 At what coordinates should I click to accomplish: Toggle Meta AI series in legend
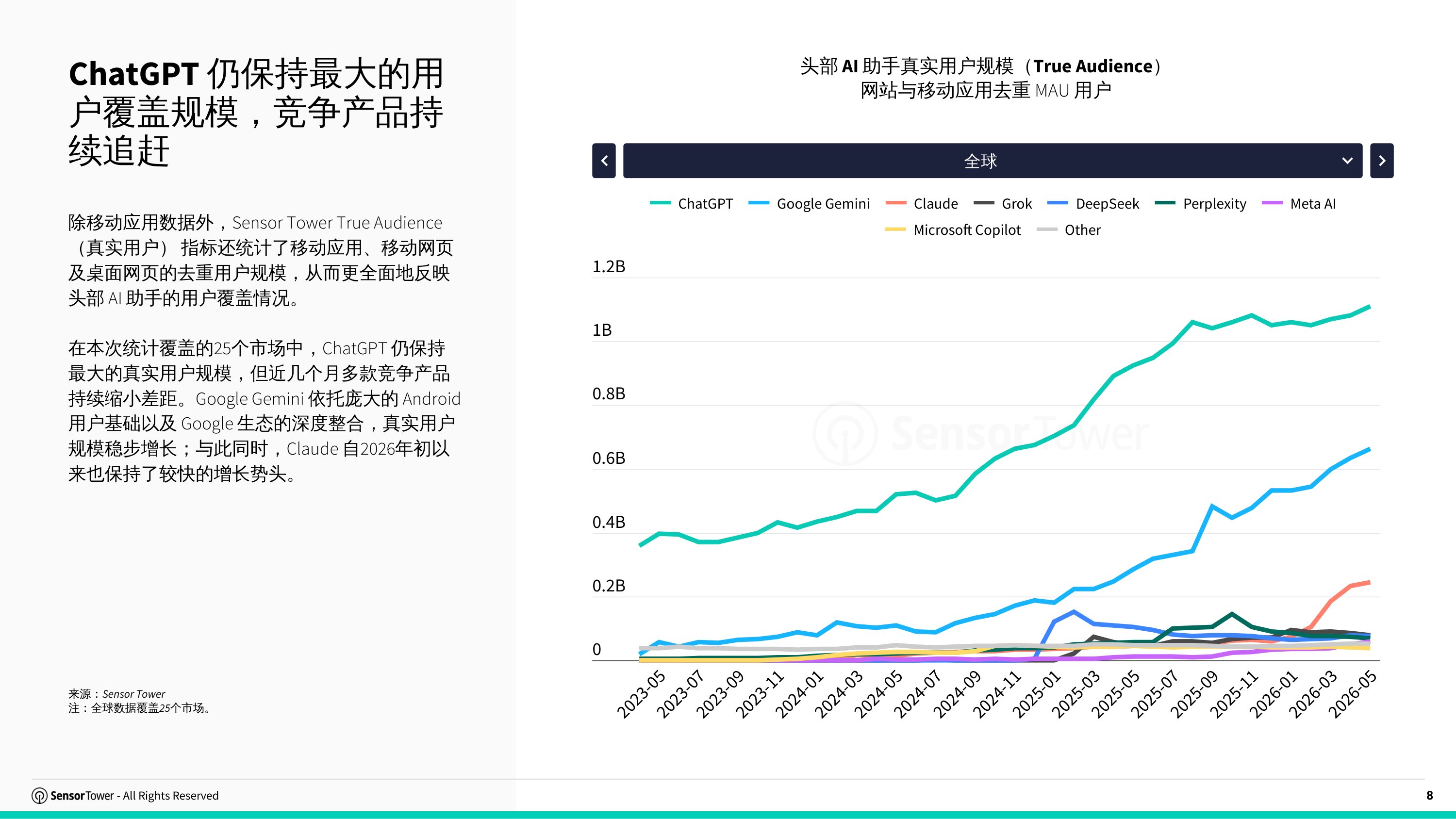point(1299,203)
